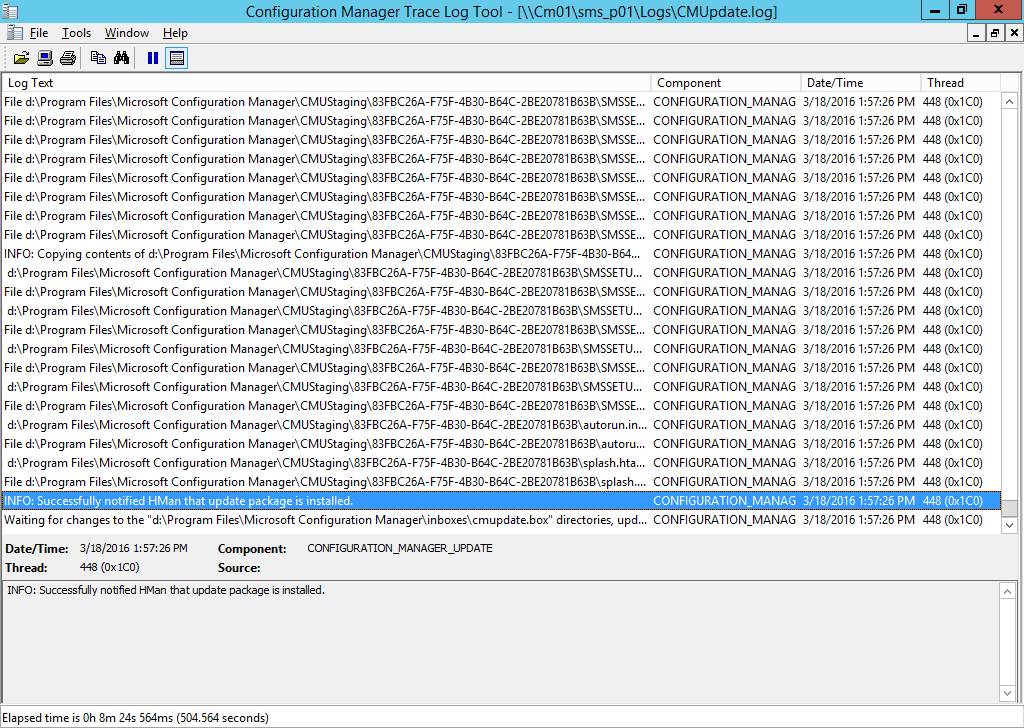
Task: Close the CMUpdate.log child window
Action: [1014, 33]
